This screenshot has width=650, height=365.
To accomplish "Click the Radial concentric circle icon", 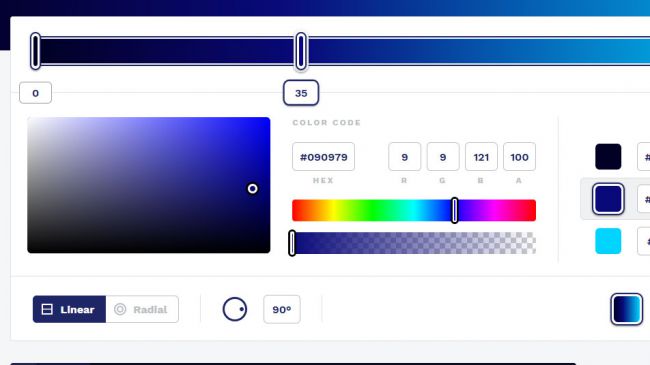I will 120,309.
